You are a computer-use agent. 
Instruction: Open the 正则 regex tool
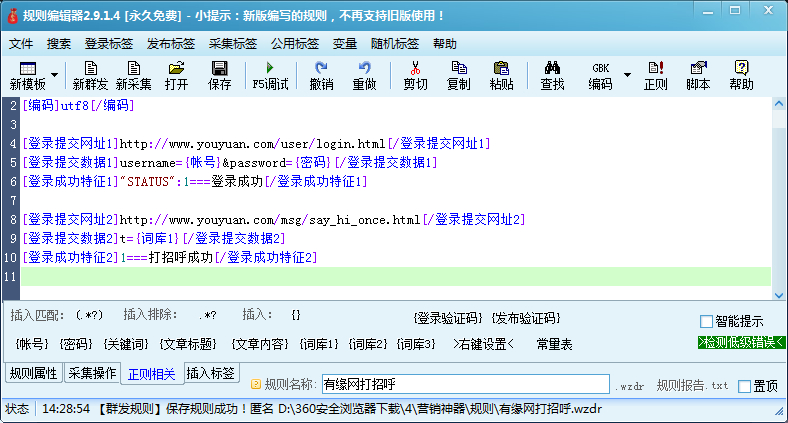point(655,75)
